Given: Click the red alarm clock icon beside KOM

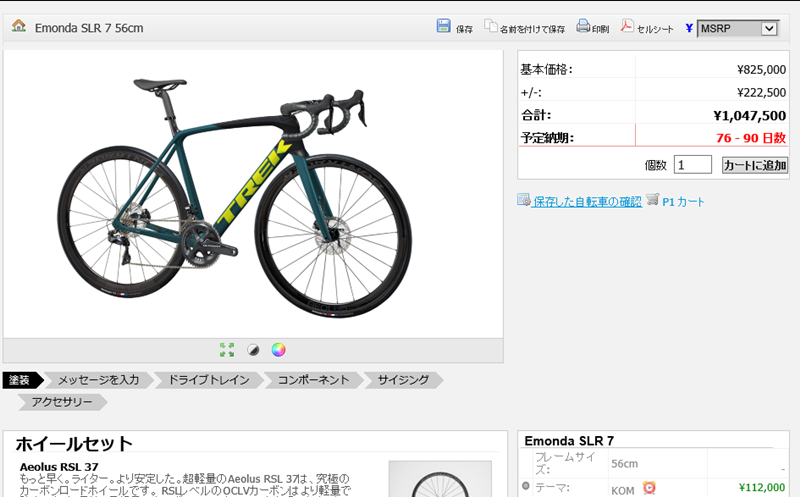Looking at the screenshot, I should (649, 488).
